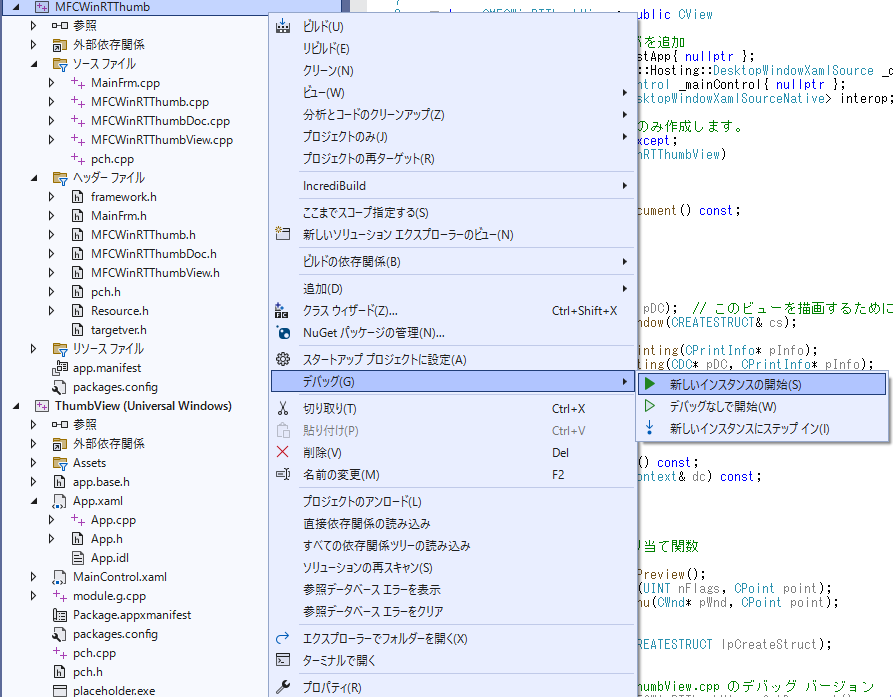This screenshot has height=697, width=893.
Task: Expand the リソース ファイル folder
Action: [x=34, y=348]
